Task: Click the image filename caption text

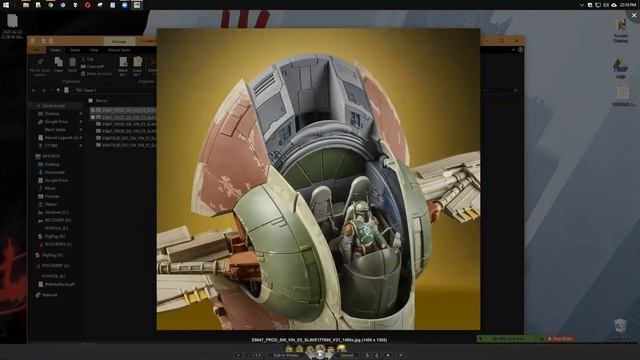Action: click(319, 340)
